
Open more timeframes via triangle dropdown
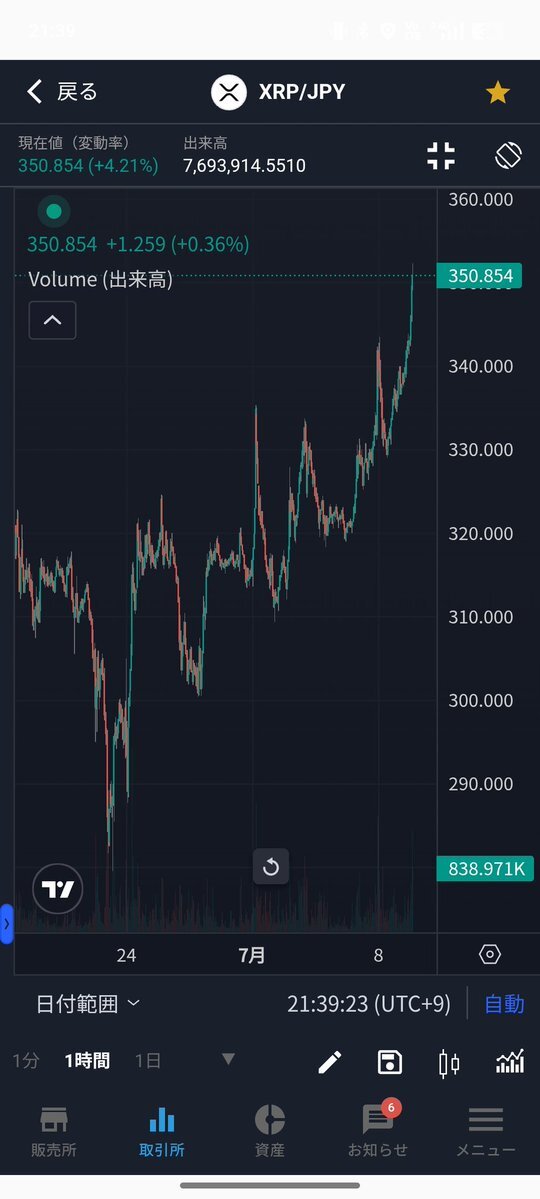(228, 1059)
